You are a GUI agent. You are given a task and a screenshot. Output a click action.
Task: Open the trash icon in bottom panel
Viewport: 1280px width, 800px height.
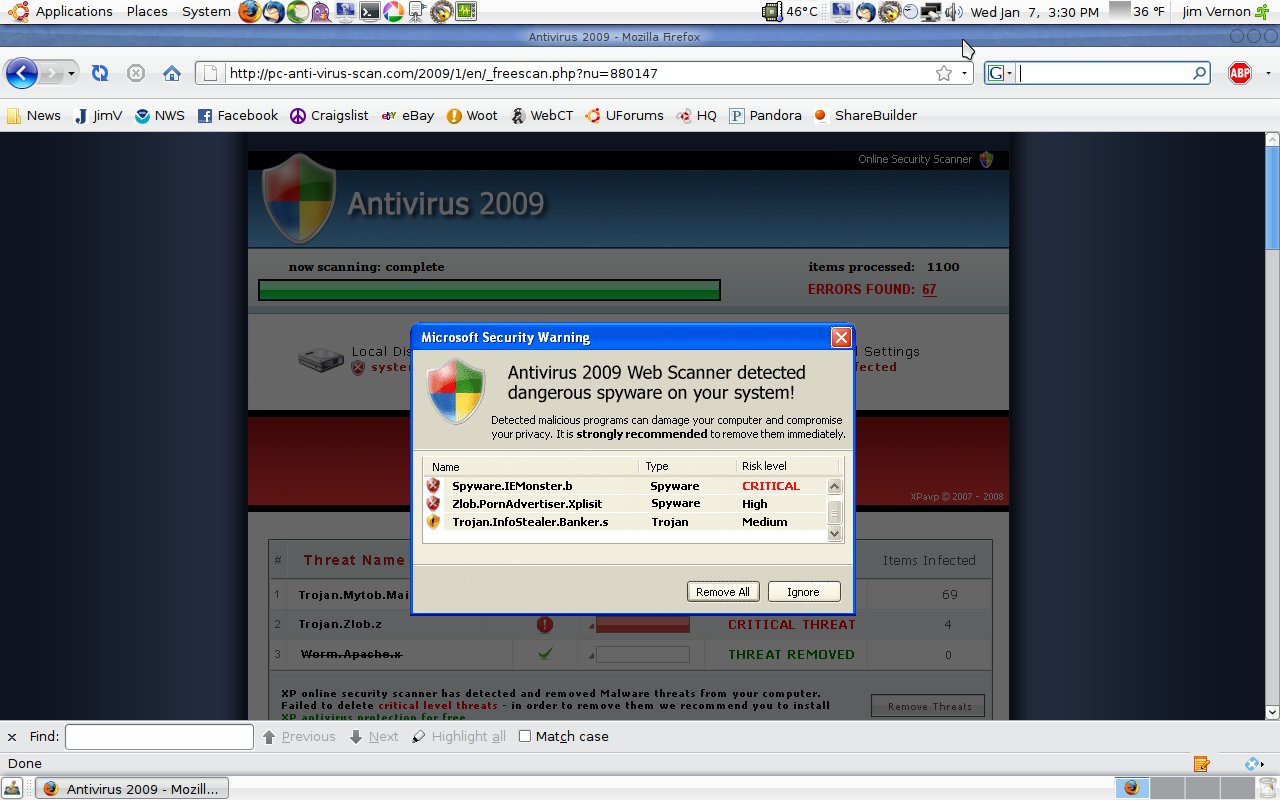point(1267,788)
